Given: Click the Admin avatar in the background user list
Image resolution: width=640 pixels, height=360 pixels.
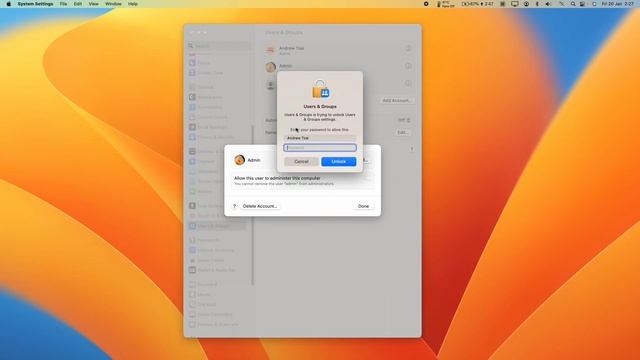Looking at the screenshot, I should [x=271, y=67].
